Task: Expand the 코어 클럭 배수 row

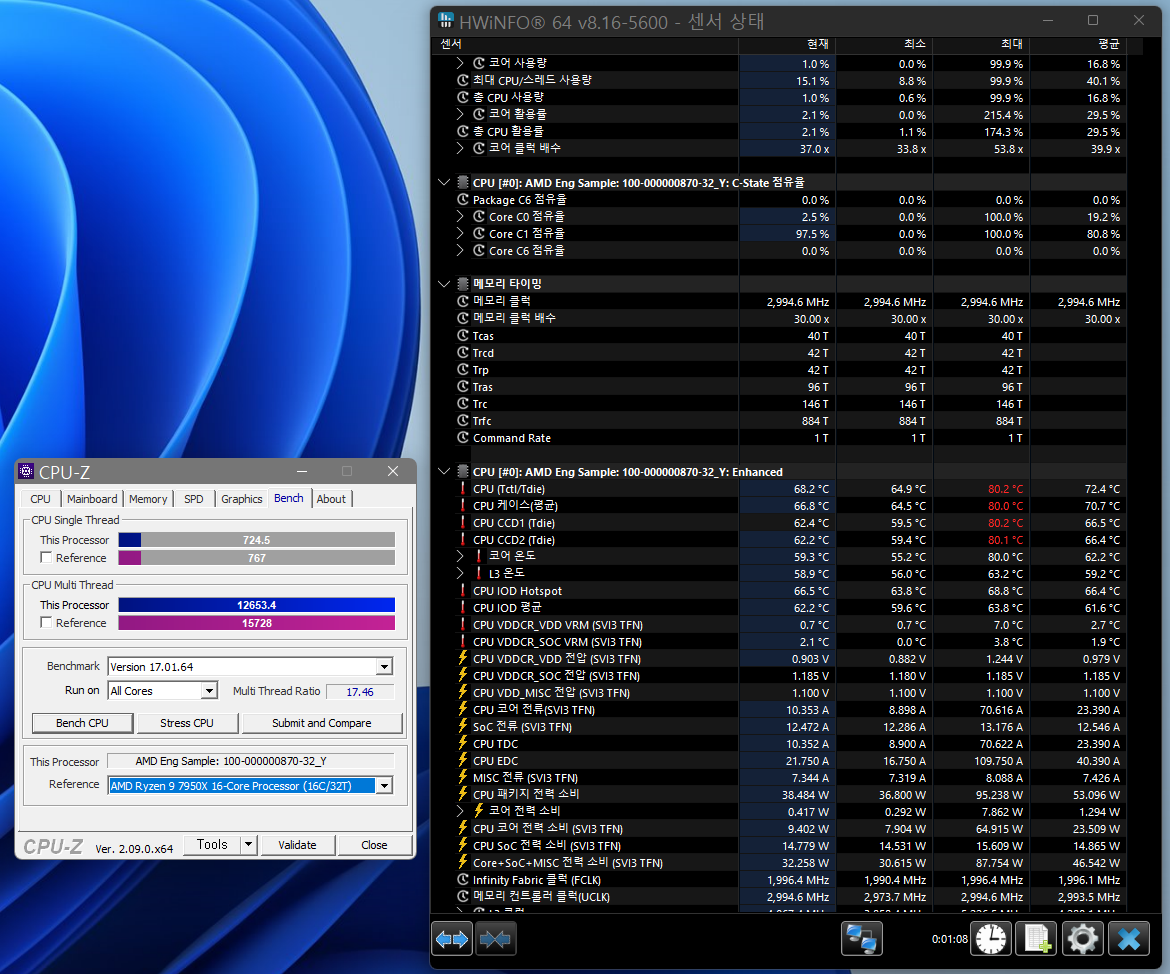Action: pos(460,148)
